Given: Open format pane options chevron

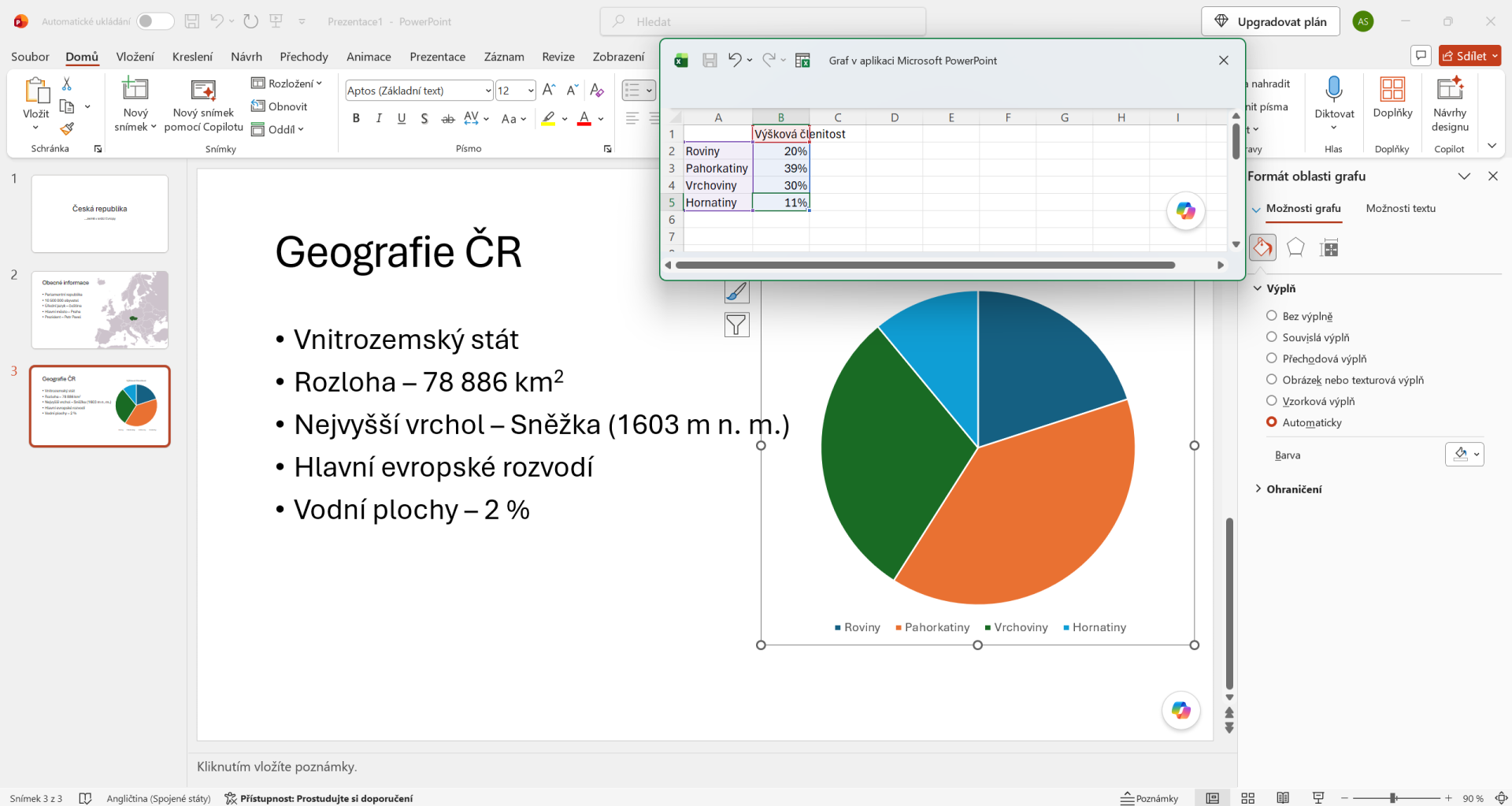Looking at the screenshot, I should [1464, 176].
